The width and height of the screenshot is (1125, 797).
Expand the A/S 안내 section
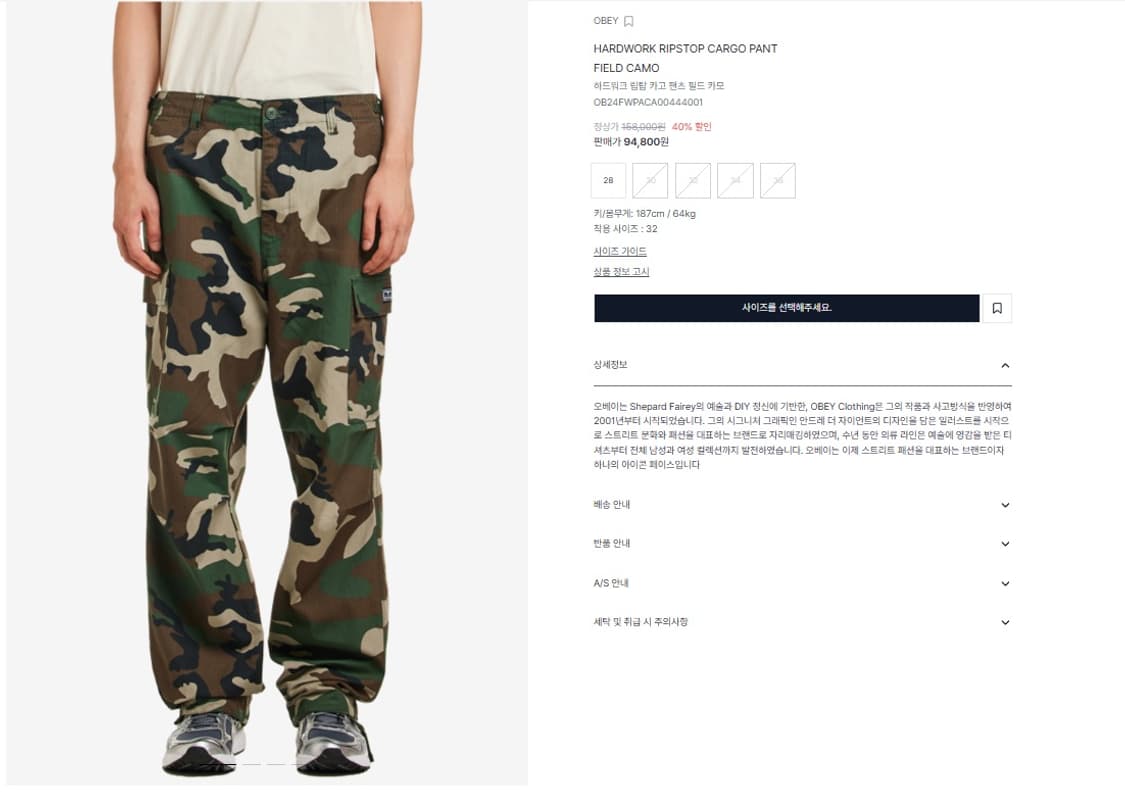[802, 583]
